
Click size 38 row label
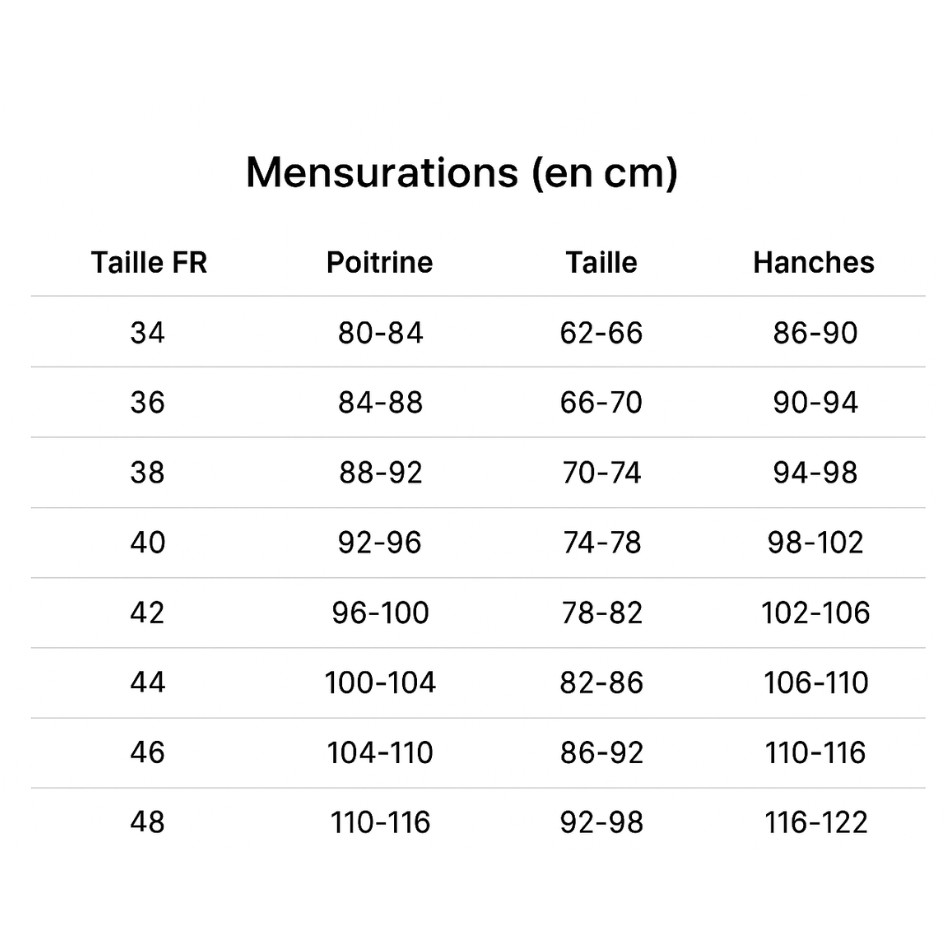click(x=147, y=473)
